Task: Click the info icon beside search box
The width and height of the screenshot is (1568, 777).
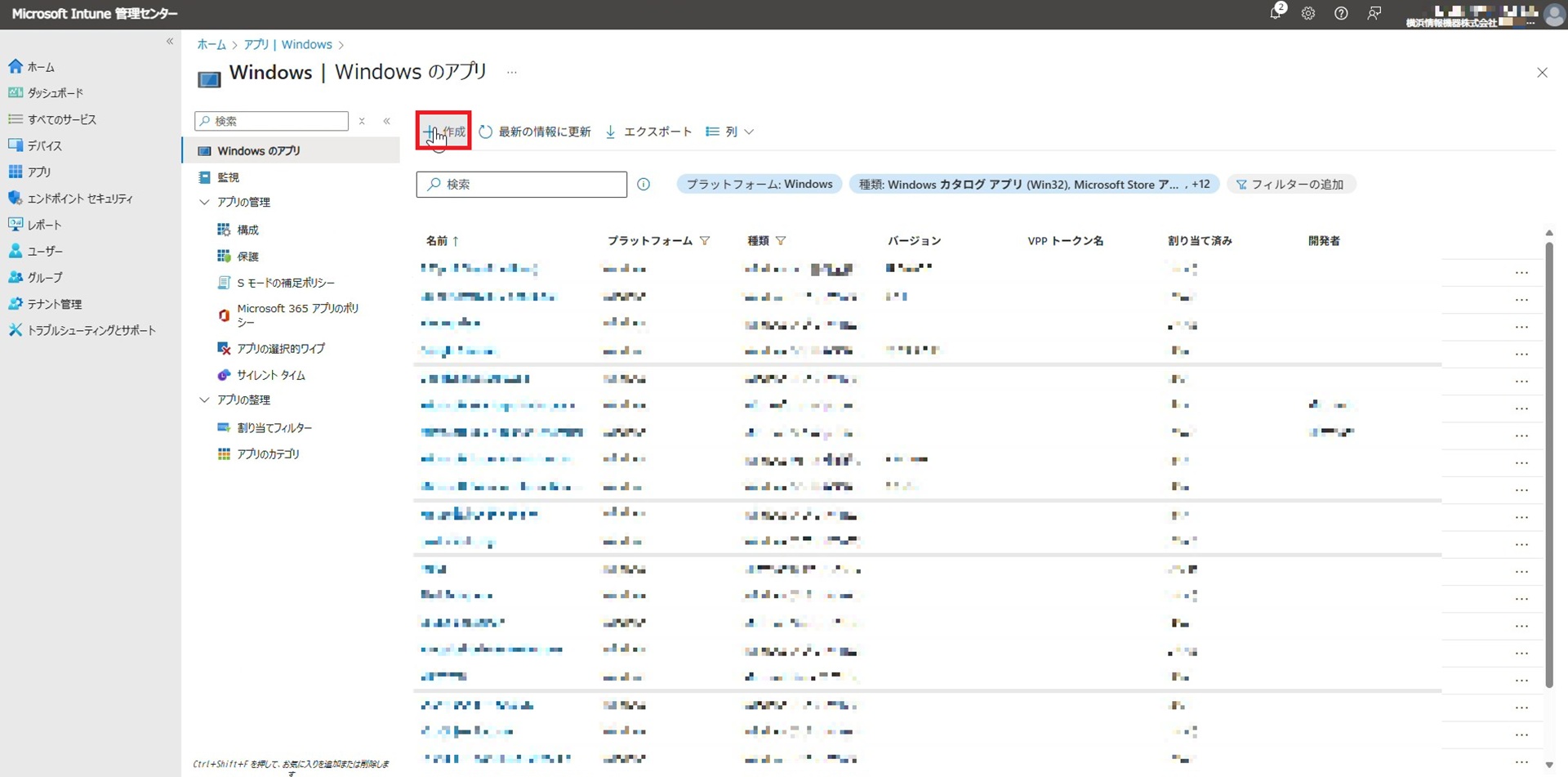Action: pyautogui.click(x=644, y=185)
